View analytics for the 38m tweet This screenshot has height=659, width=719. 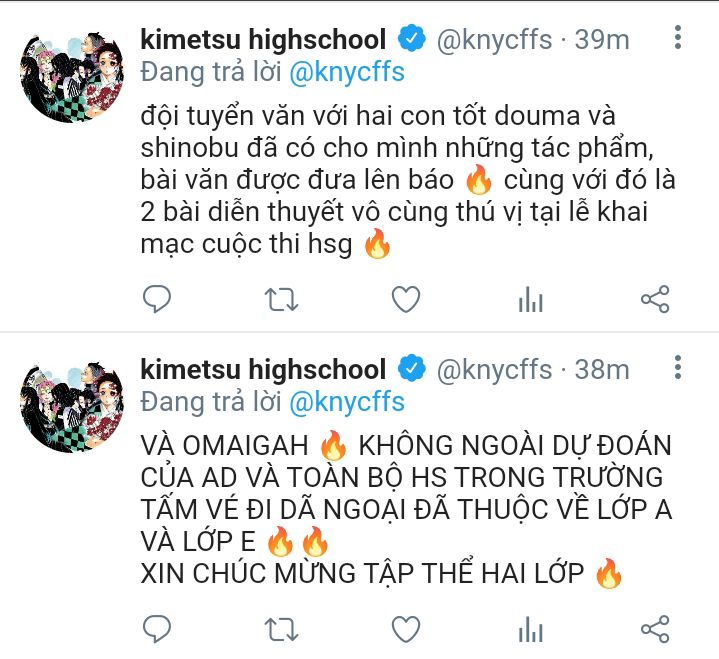(x=531, y=629)
